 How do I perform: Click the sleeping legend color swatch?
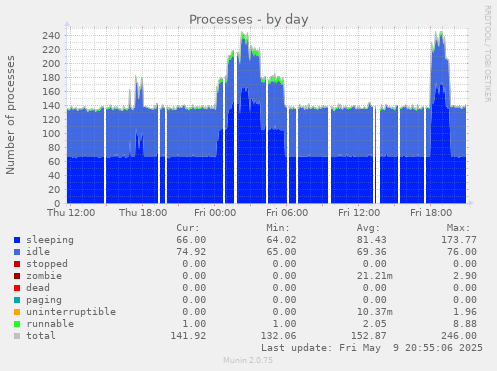(17, 240)
